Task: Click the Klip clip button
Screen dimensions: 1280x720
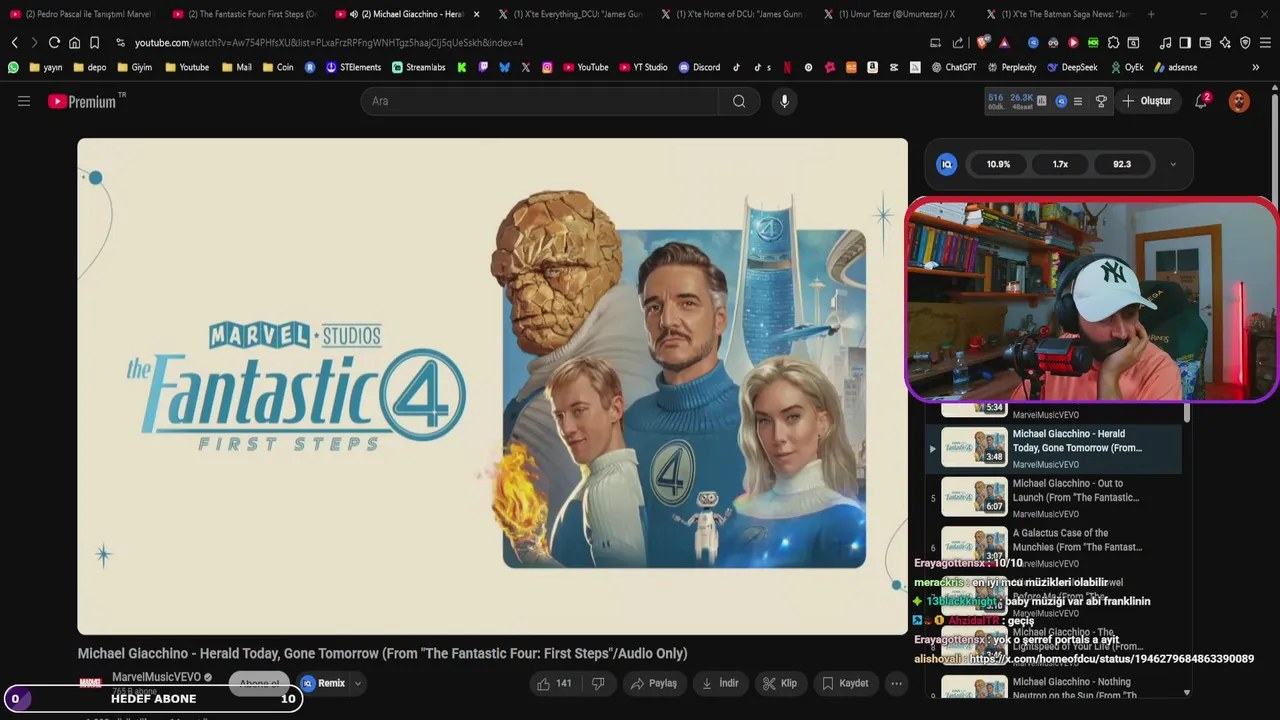Action: 780,683
